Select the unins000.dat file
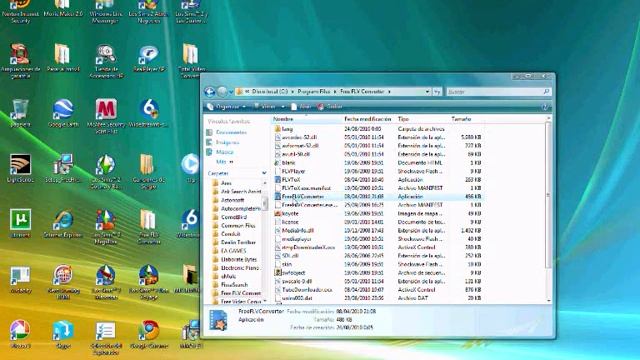Image resolution: width=640 pixels, height=360 pixels. pyautogui.click(x=297, y=298)
